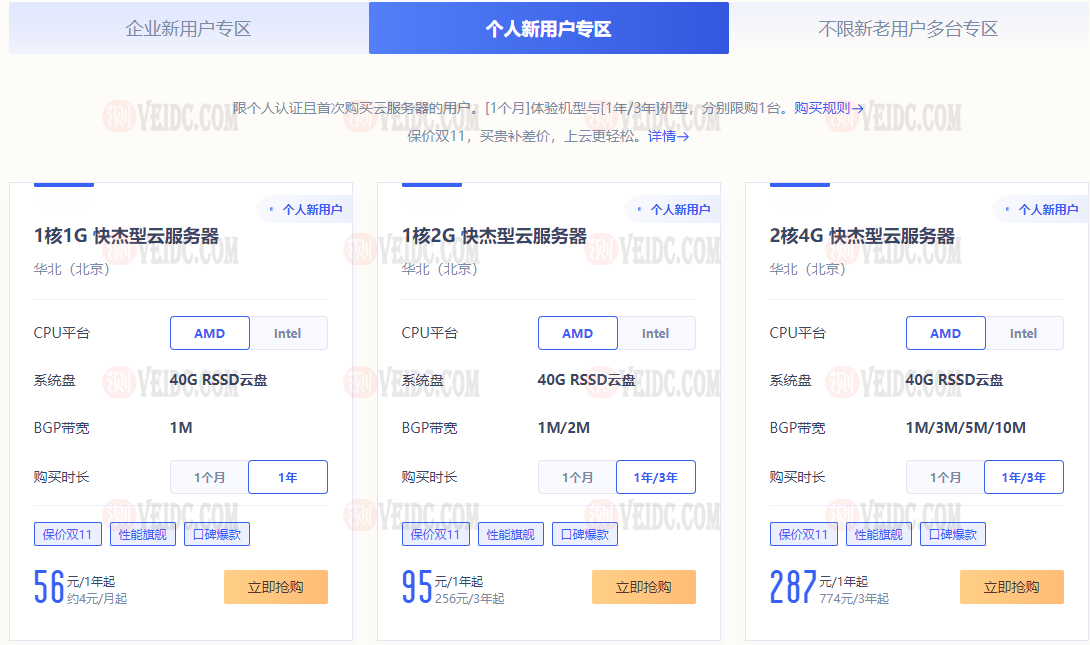
Task: Select the 个人新用户专区 tab
Action: coord(548,28)
